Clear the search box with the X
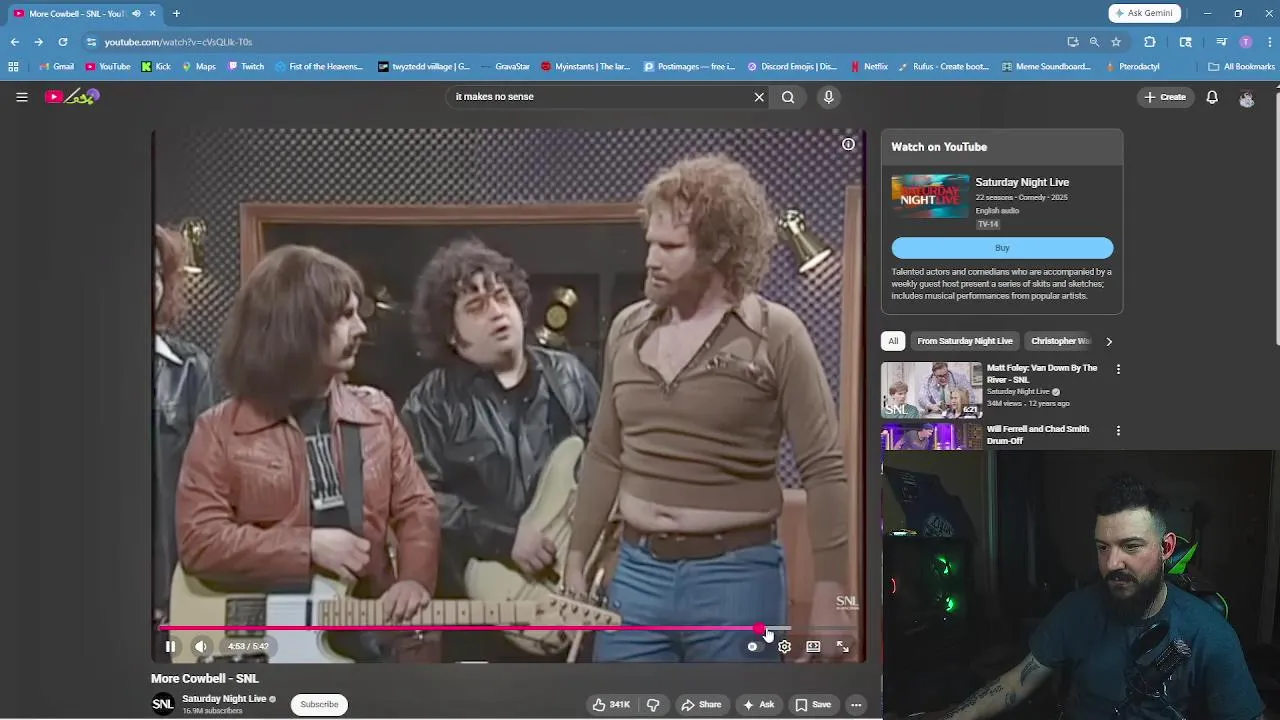The image size is (1280, 720). point(759,97)
